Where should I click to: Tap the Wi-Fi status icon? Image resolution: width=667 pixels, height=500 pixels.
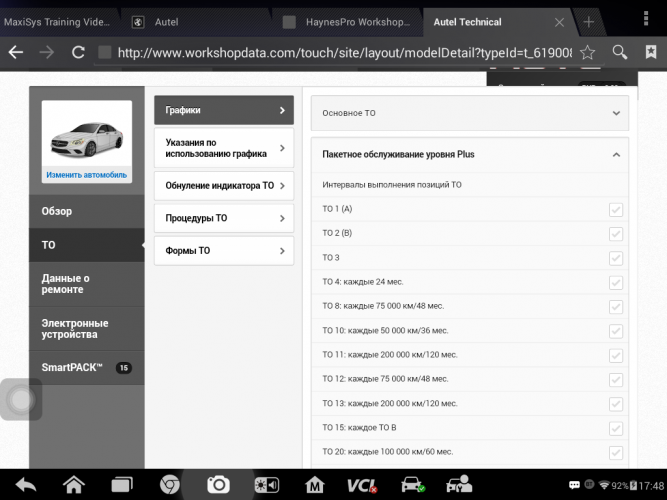tap(604, 485)
